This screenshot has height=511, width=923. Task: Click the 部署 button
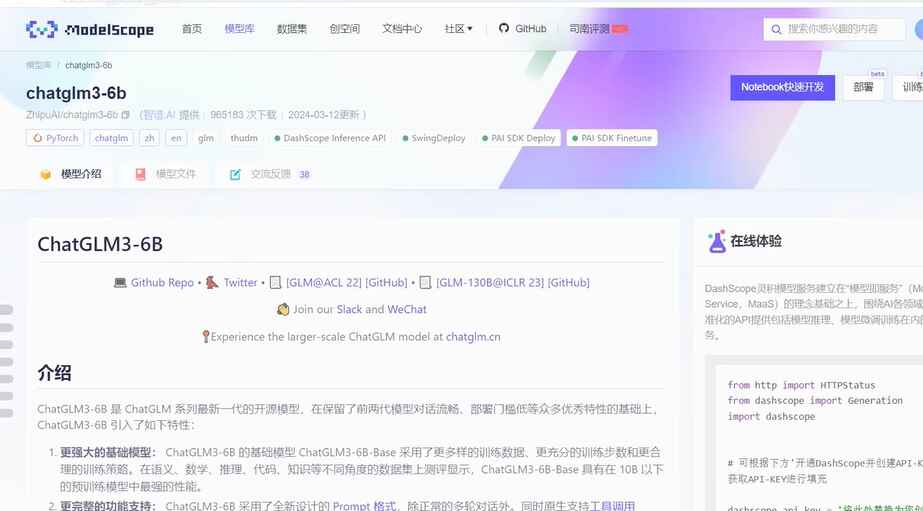click(x=863, y=87)
